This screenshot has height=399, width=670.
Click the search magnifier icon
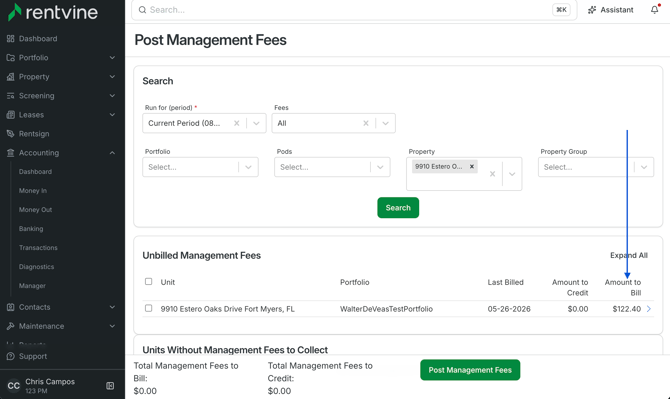coord(142,10)
